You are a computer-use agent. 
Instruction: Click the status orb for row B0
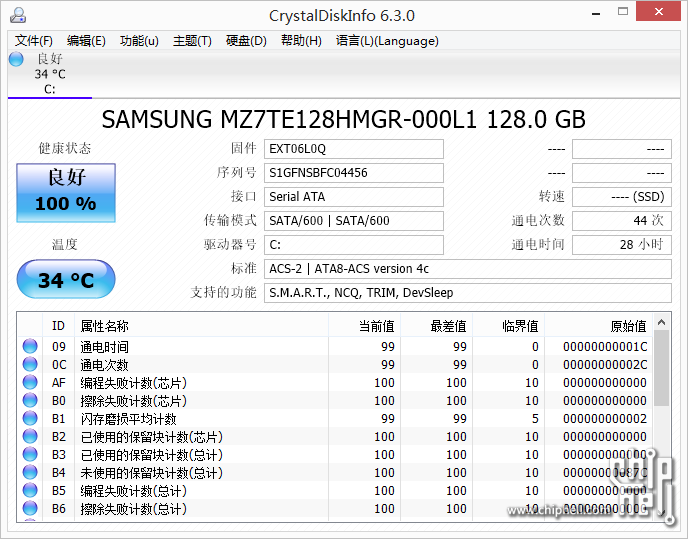pyautogui.click(x=30, y=400)
